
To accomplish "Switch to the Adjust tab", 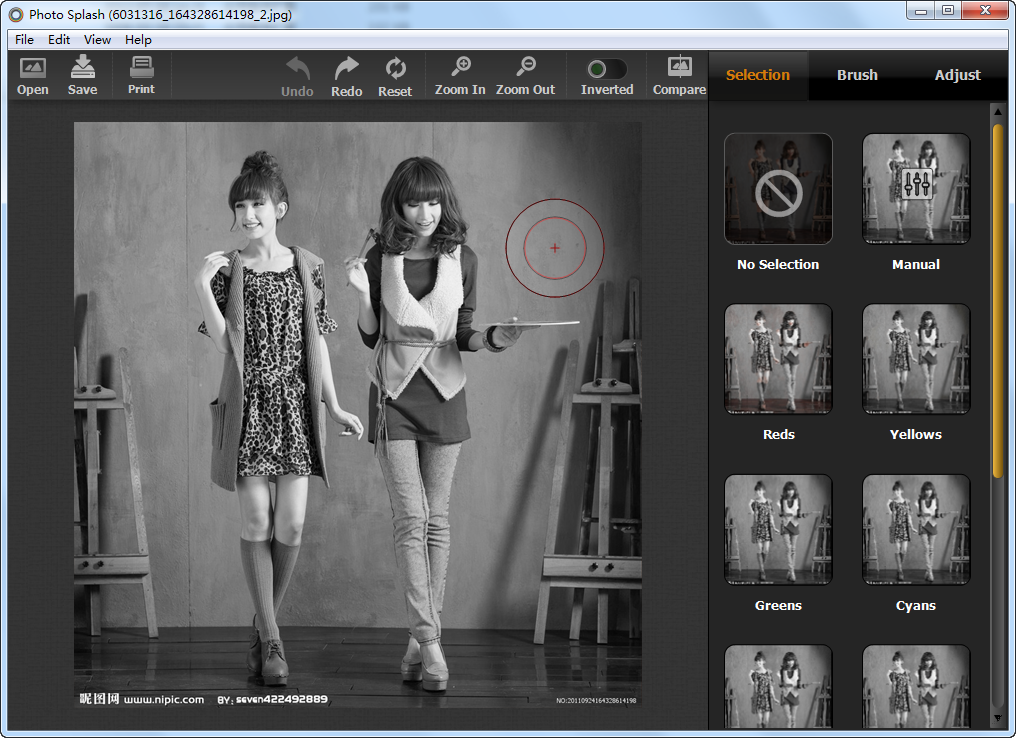I will (x=957, y=75).
